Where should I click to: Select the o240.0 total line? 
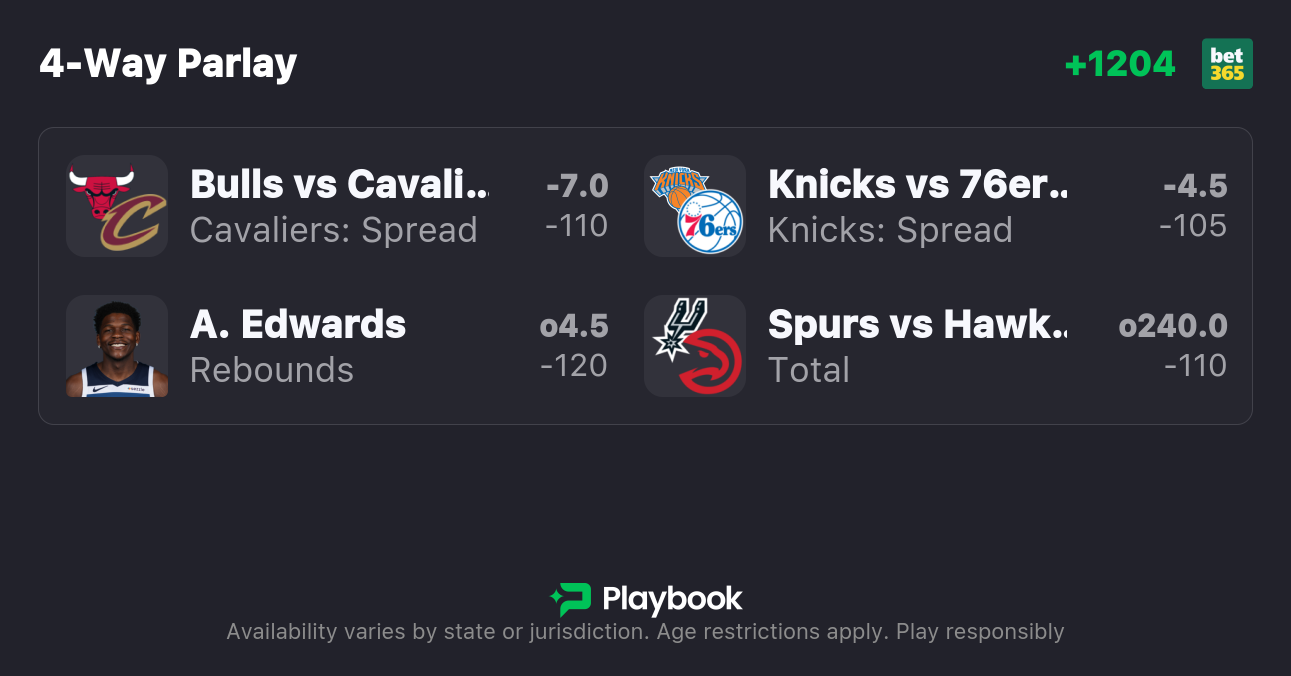coord(1173,326)
